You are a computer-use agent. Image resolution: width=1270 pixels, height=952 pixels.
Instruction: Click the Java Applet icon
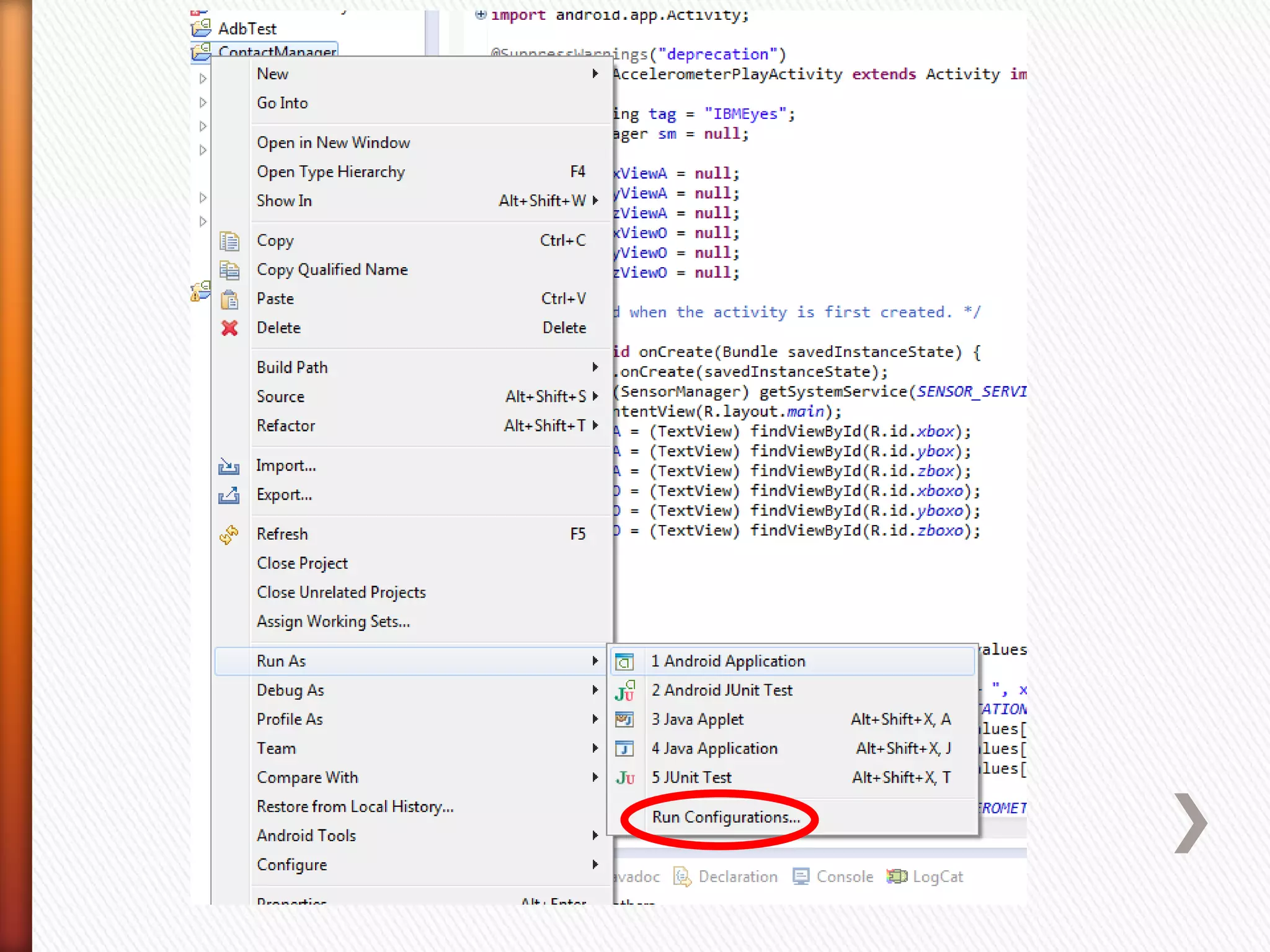pos(624,720)
